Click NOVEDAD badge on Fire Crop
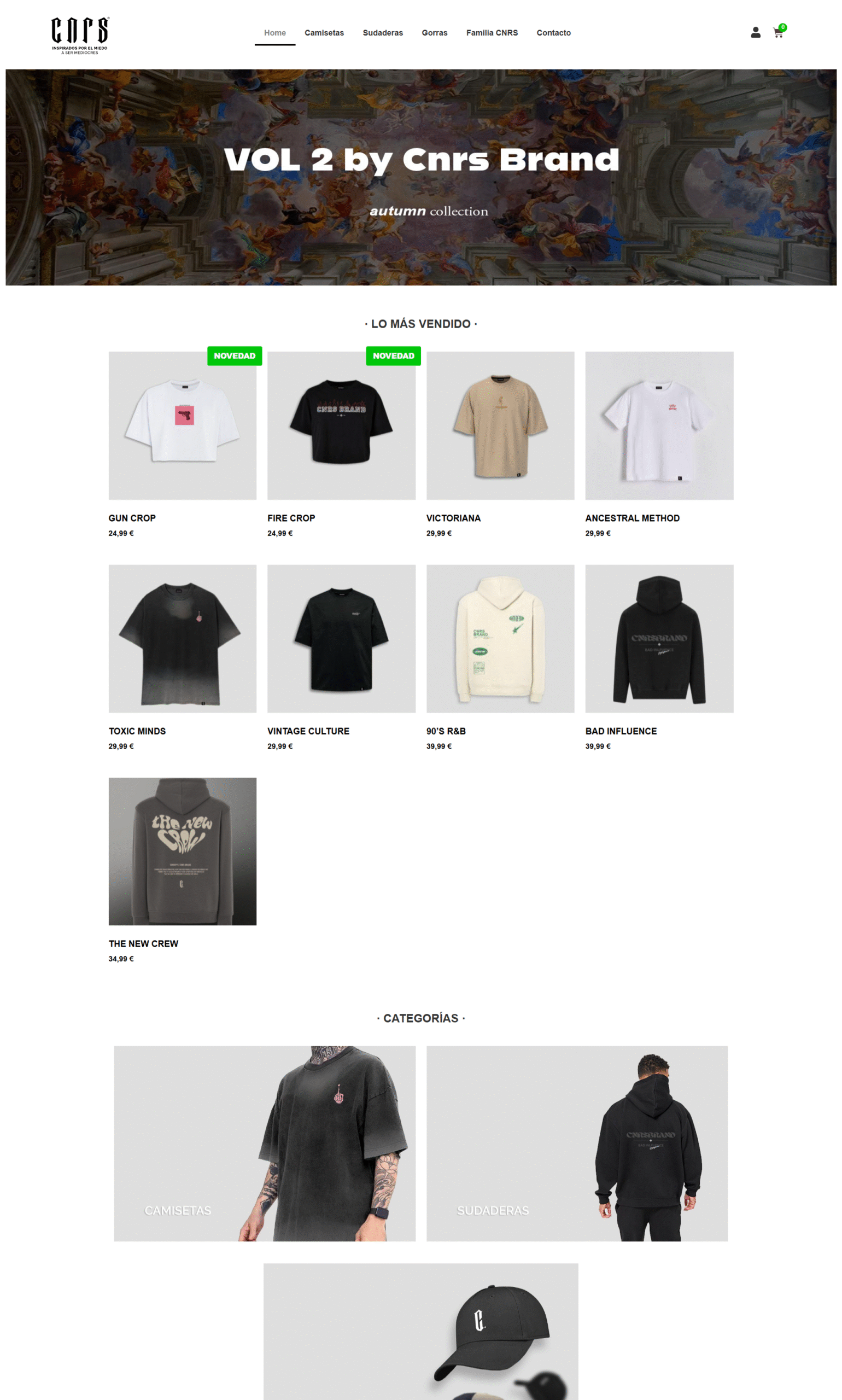 tap(393, 356)
